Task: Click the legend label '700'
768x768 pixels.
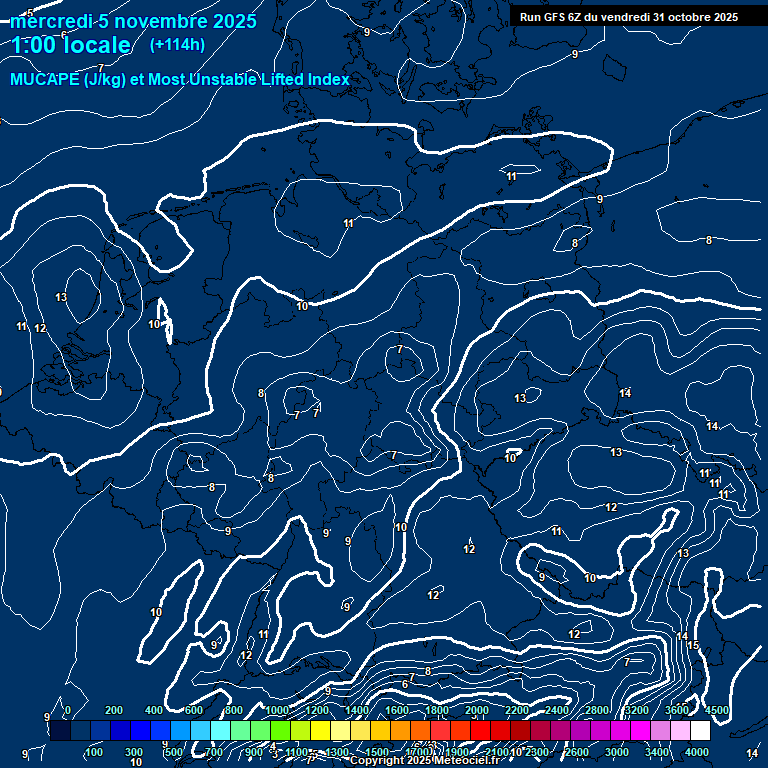Action: pyautogui.click(x=214, y=752)
